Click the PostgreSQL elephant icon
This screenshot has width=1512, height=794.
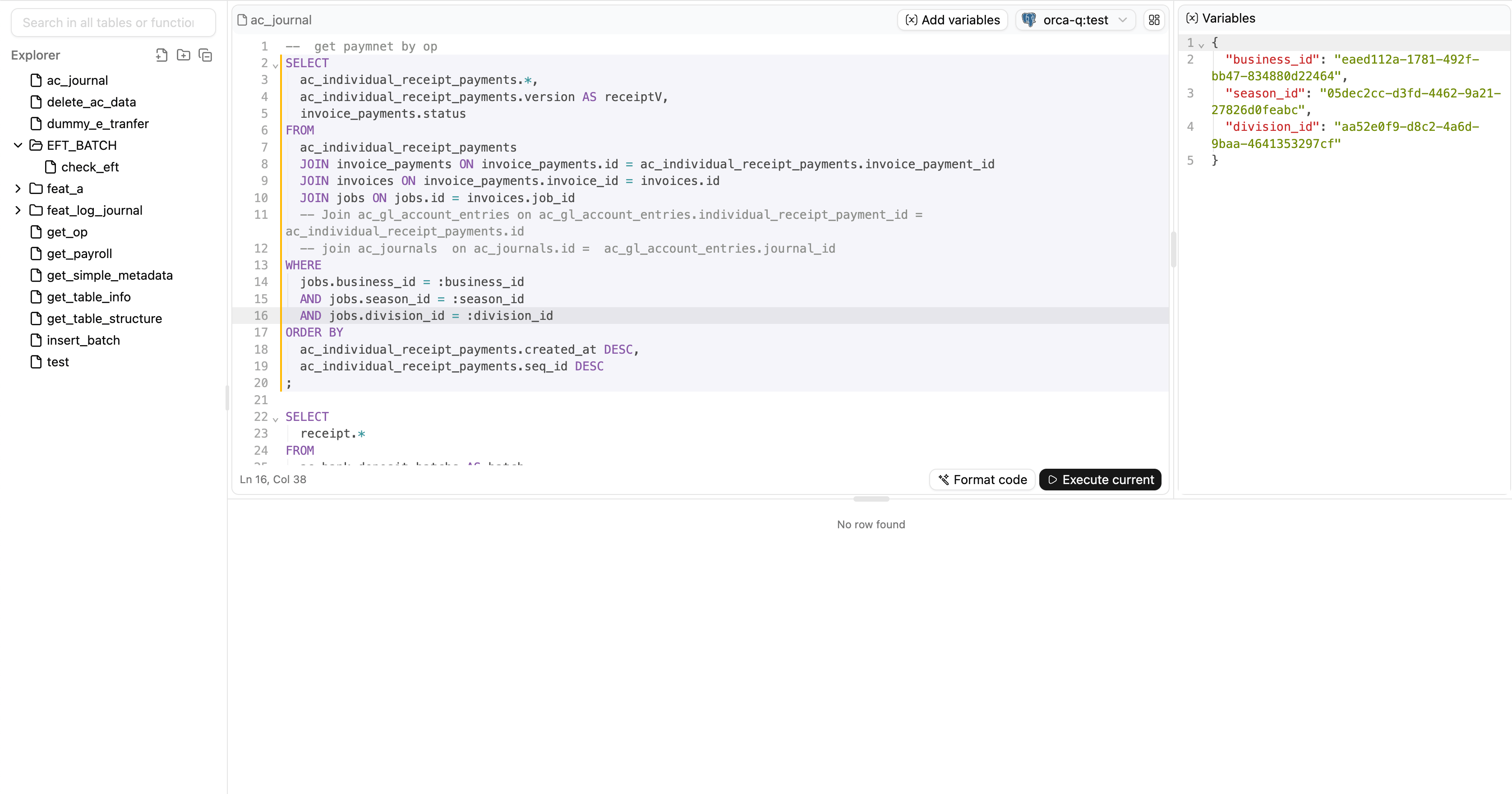(1028, 19)
